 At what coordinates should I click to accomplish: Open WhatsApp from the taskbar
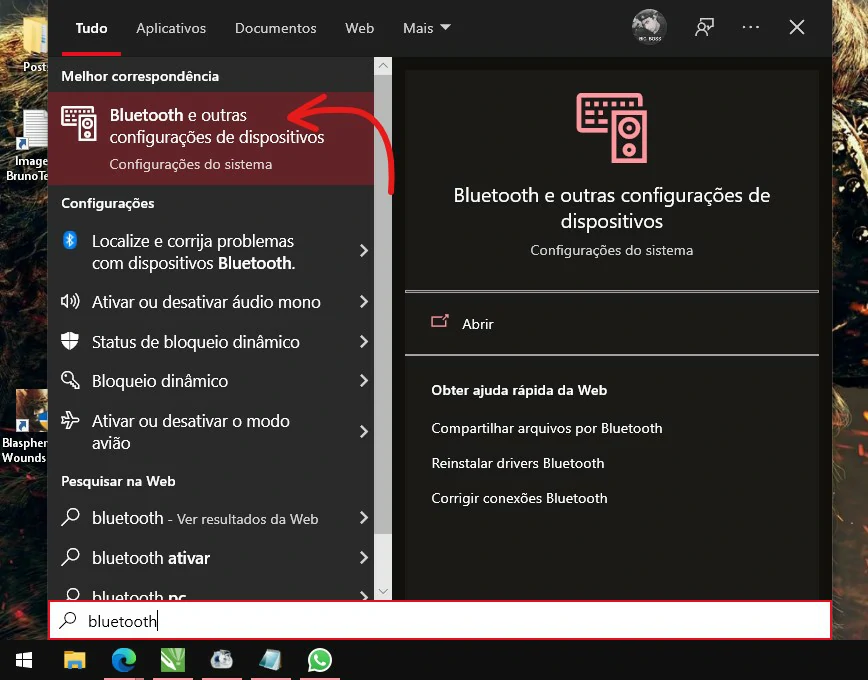(320, 660)
